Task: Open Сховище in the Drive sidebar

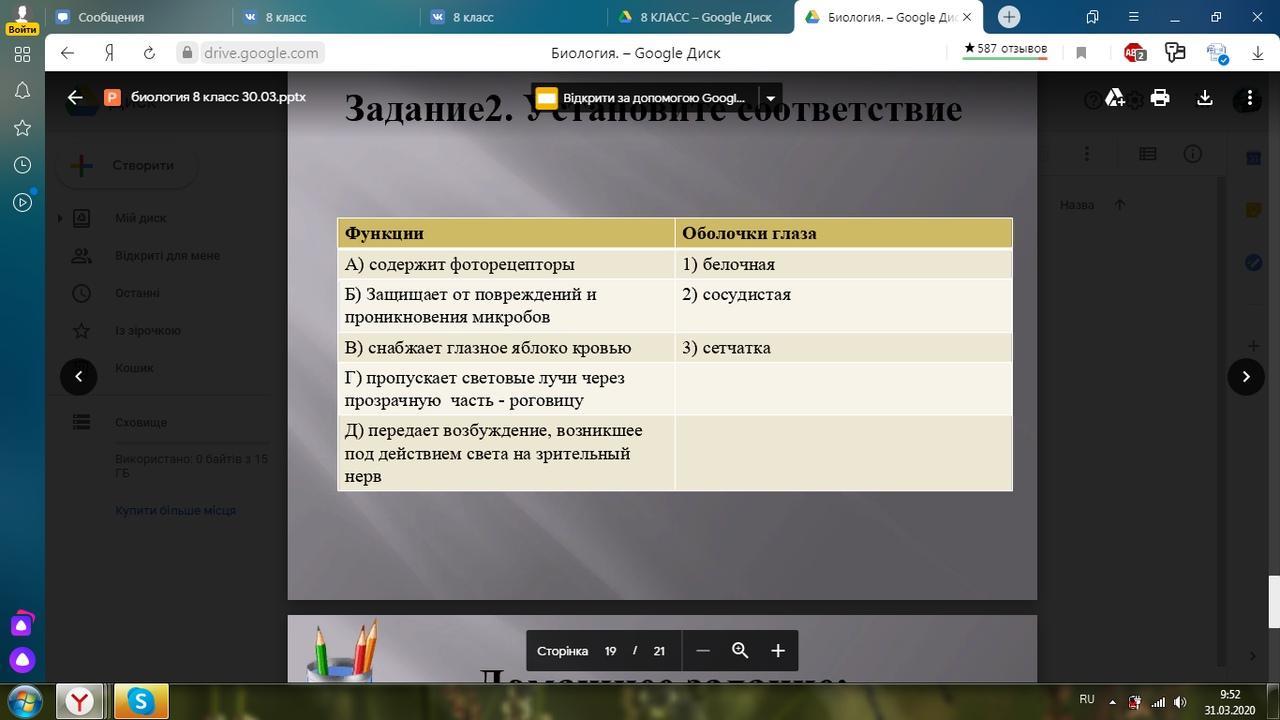Action: (141, 422)
